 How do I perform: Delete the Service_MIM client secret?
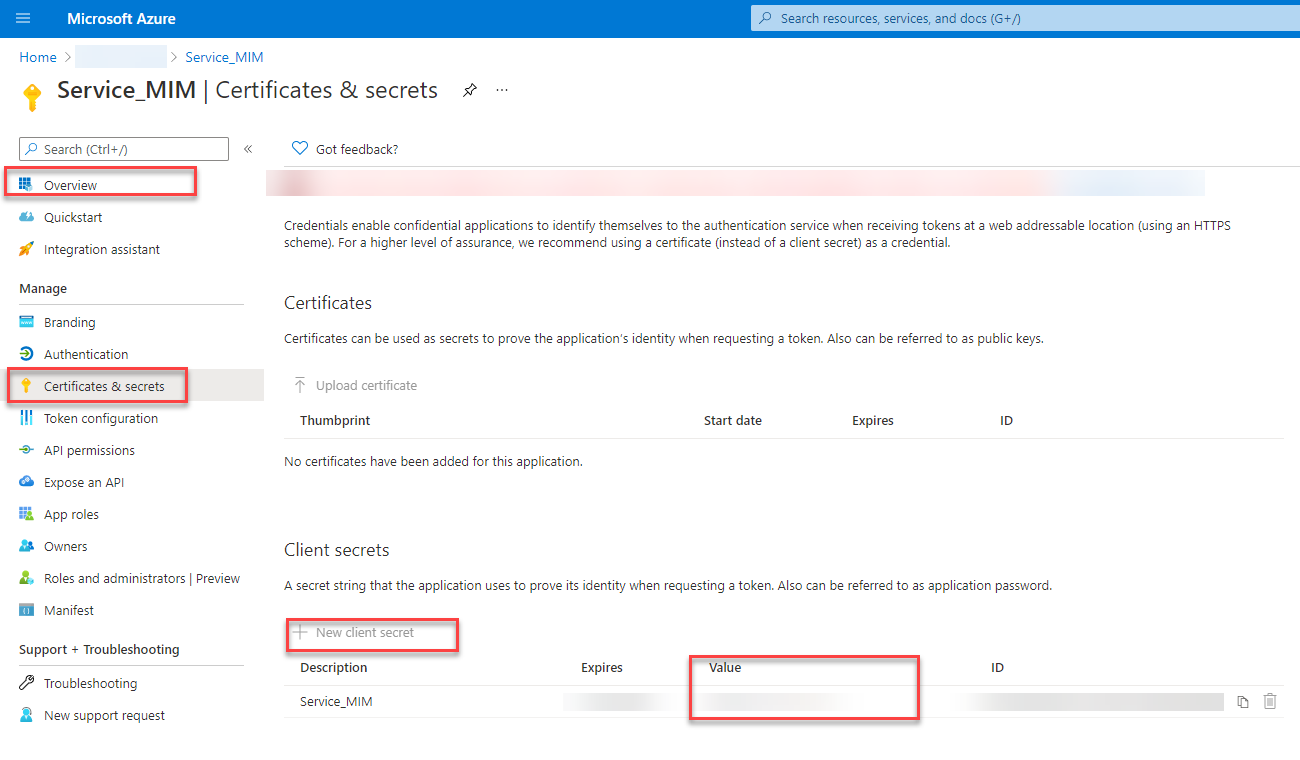tap(1270, 702)
